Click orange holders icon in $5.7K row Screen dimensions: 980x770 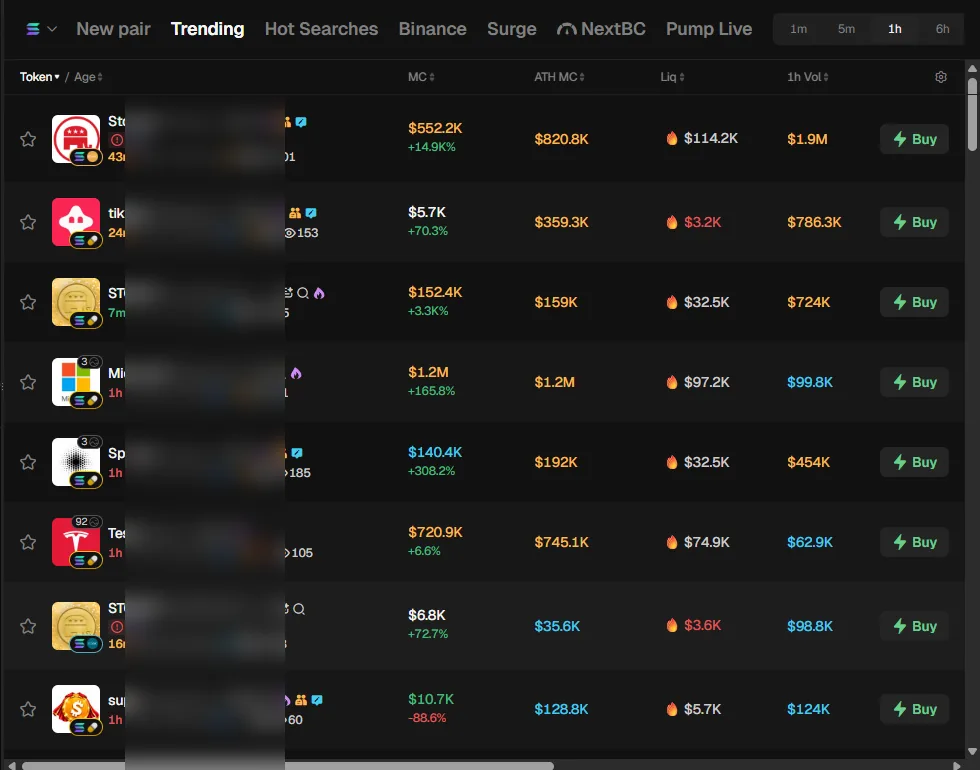pyautogui.click(x=295, y=213)
